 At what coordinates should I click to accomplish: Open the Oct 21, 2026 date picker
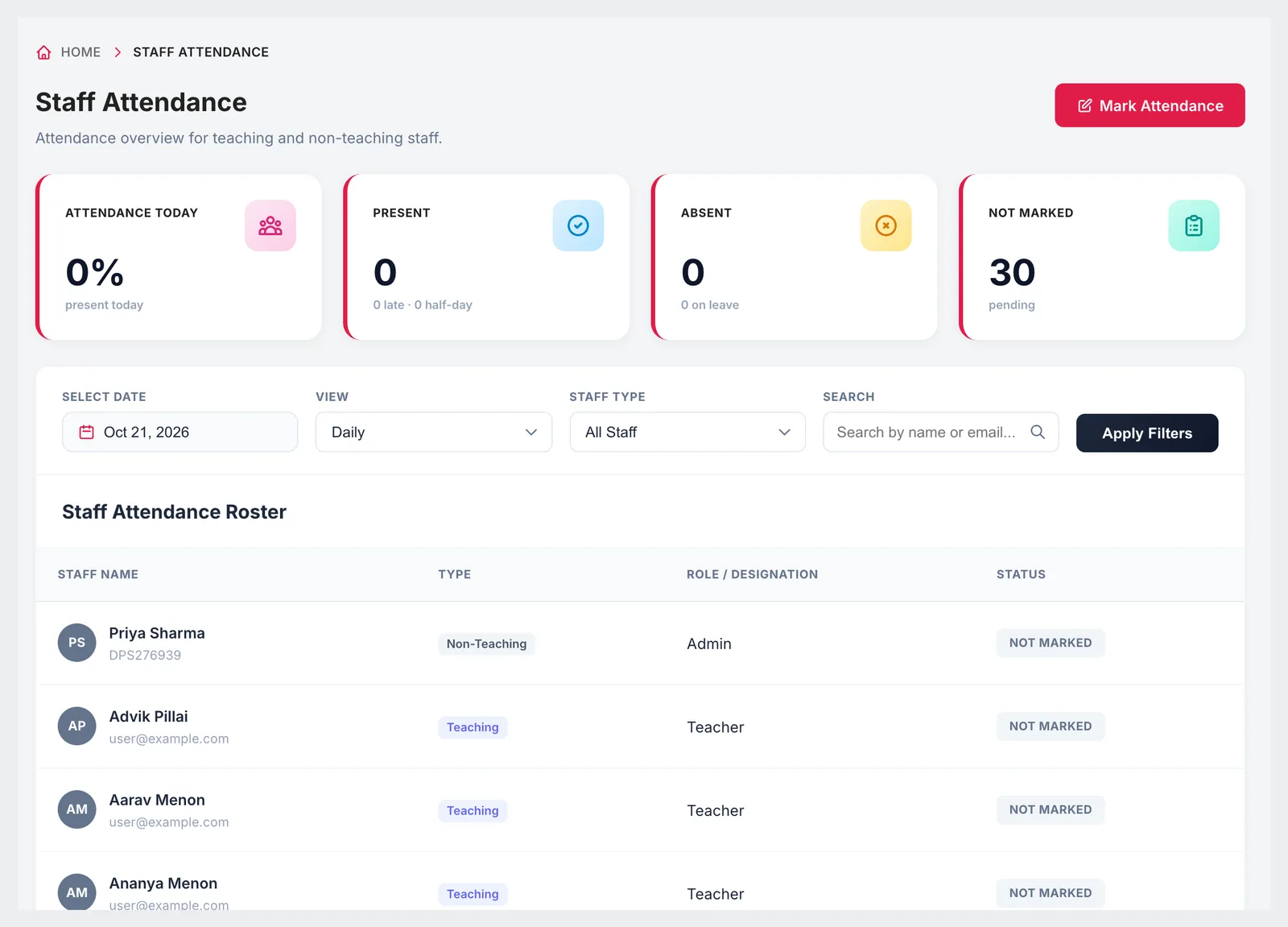(180, 432)
